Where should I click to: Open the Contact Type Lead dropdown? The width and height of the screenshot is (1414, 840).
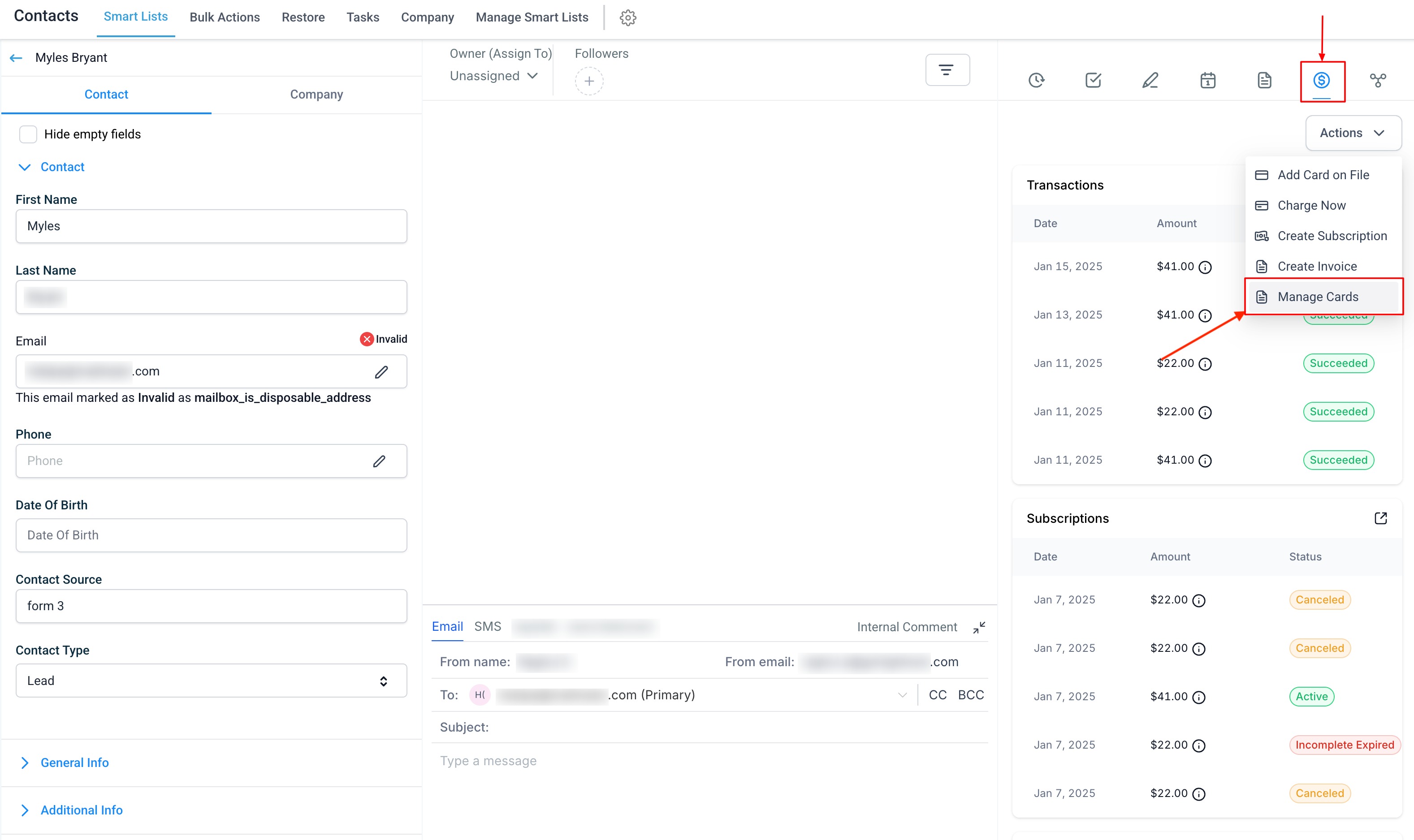[x=211, y=681]
